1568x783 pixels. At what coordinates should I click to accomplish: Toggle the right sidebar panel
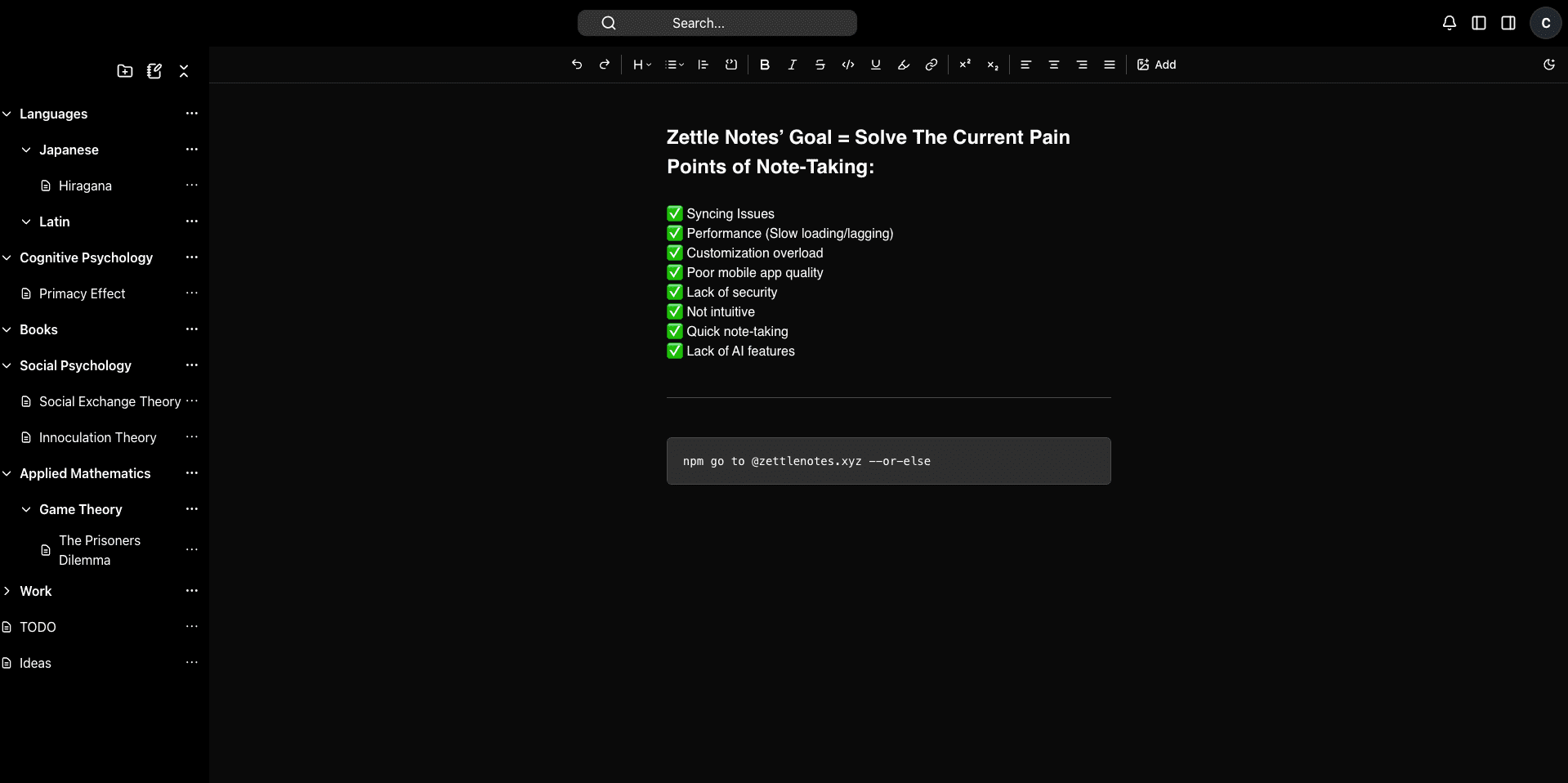[x=1508, y=23]
